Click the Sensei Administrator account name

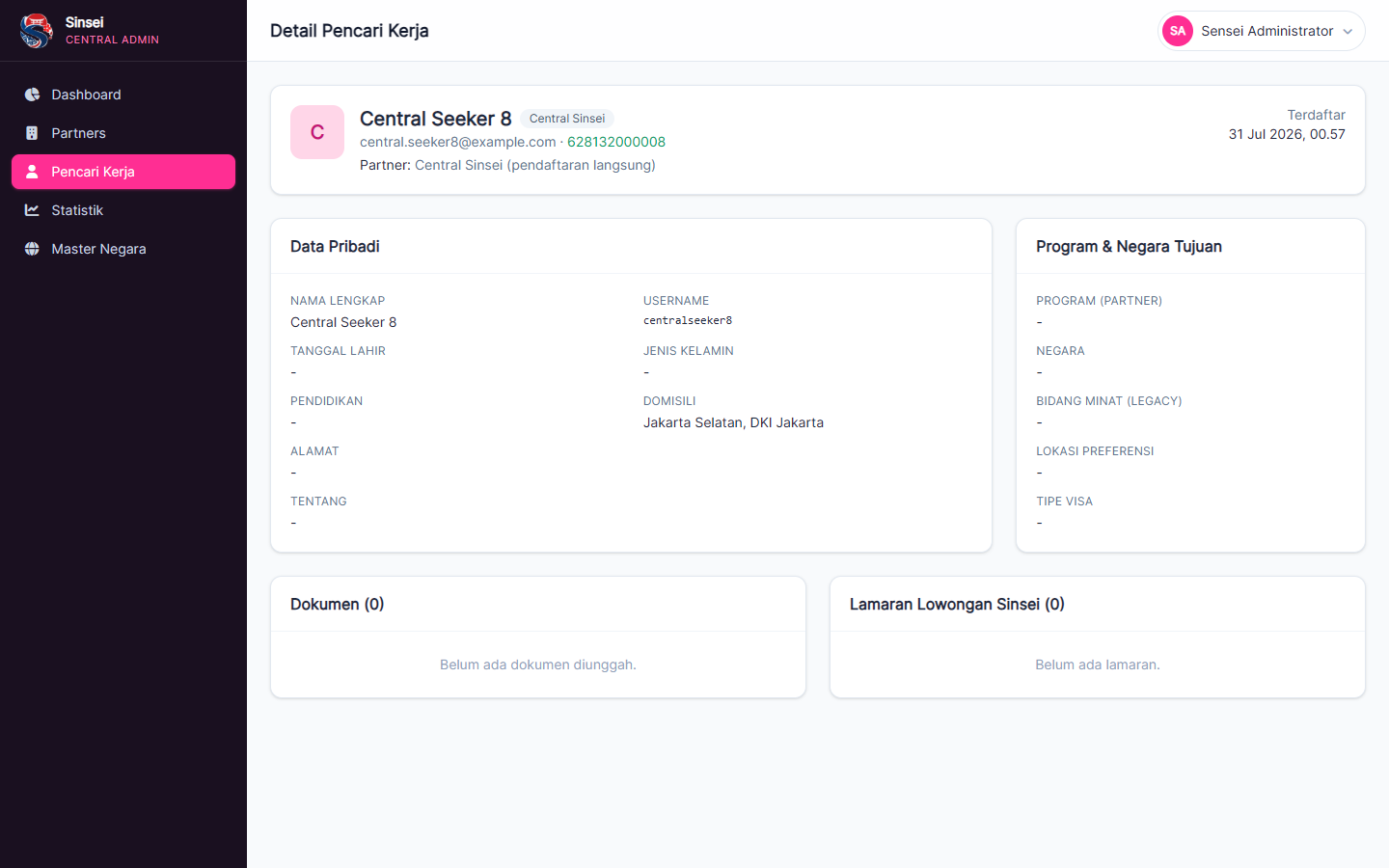[x=1267, y=31]
